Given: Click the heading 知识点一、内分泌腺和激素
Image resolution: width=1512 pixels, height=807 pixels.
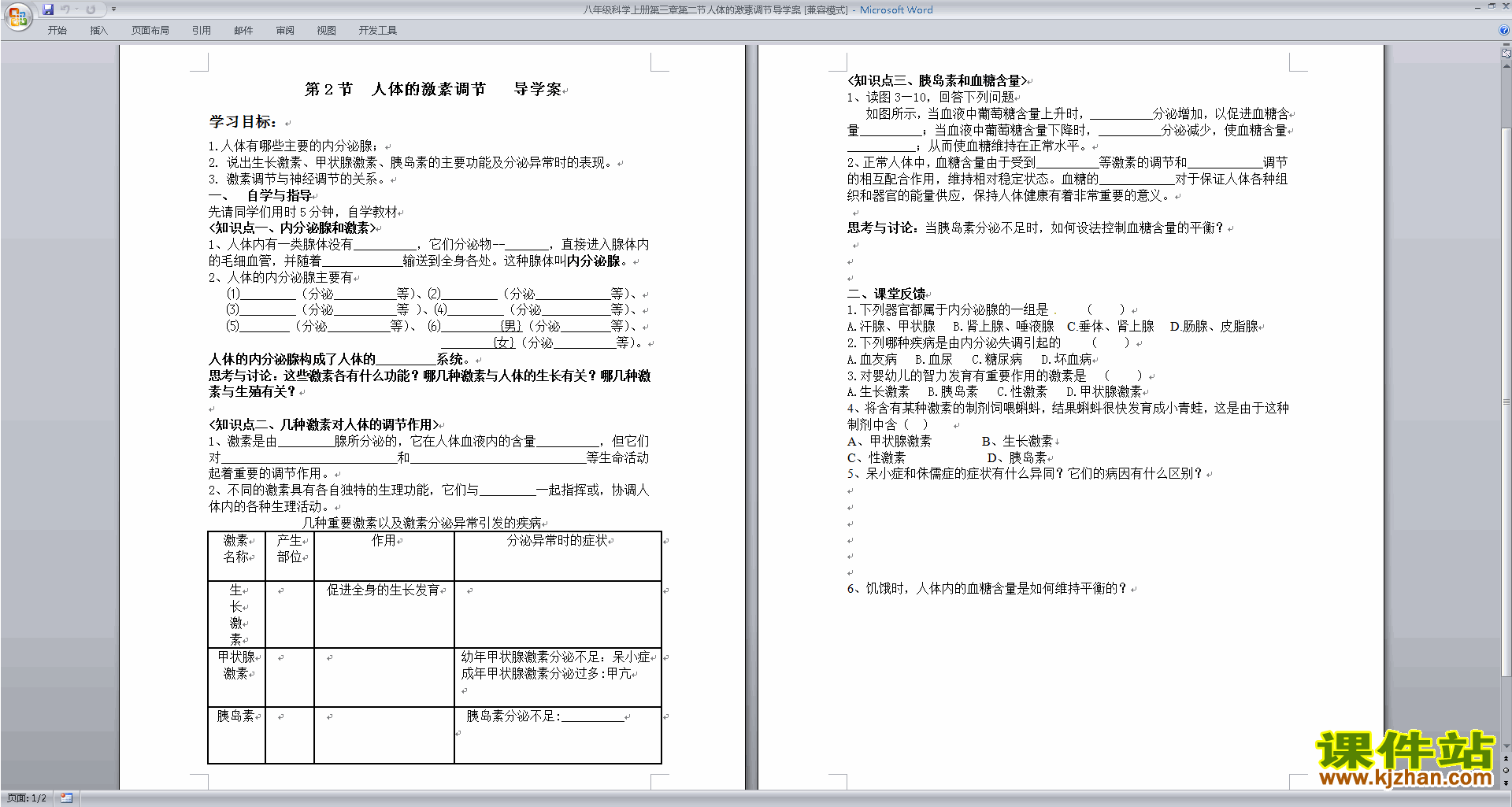Looking at the screenshot, I should point(292,228).
